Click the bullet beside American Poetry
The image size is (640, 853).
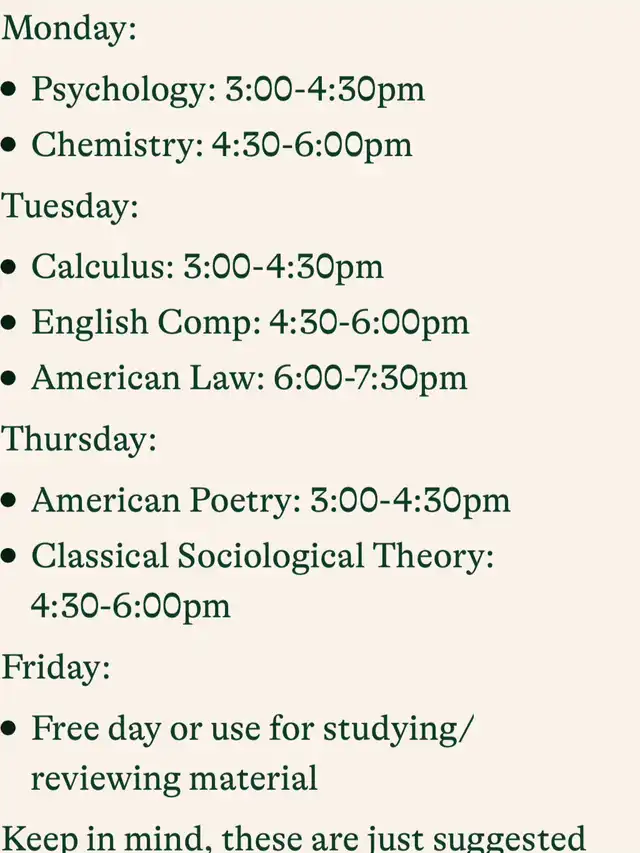point(9,500)
